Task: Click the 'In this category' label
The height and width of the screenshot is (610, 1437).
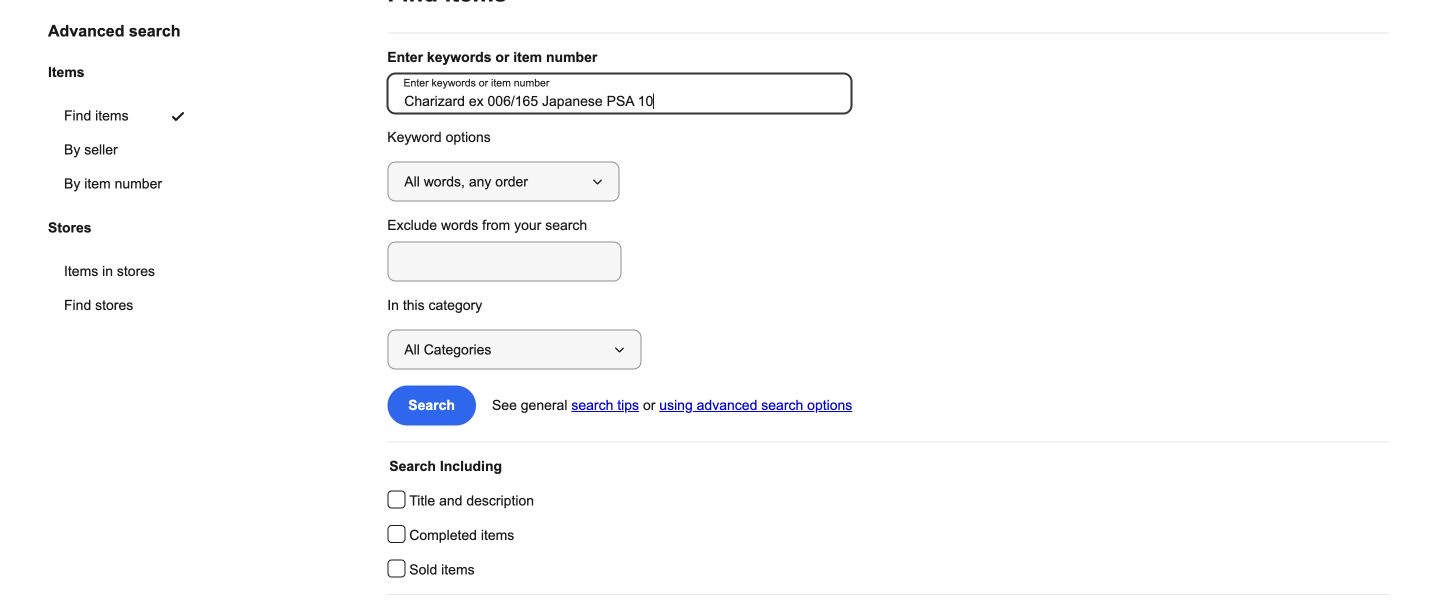Action: point(435,305)
